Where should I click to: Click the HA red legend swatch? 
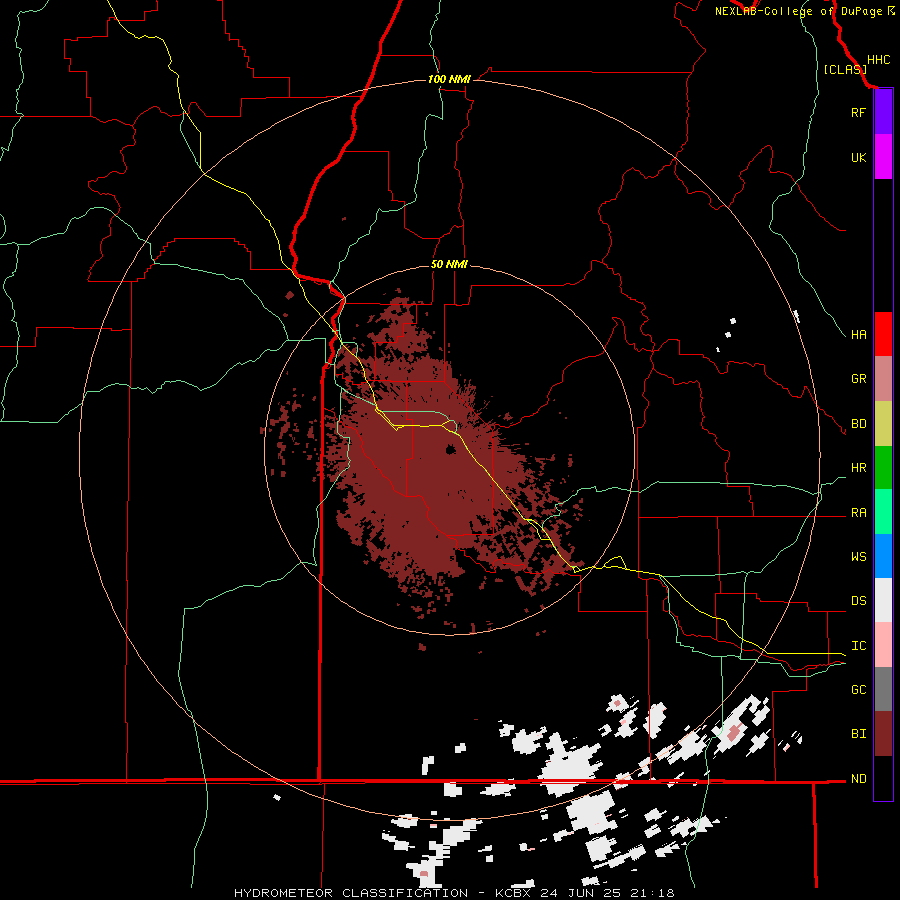point(883,334)
